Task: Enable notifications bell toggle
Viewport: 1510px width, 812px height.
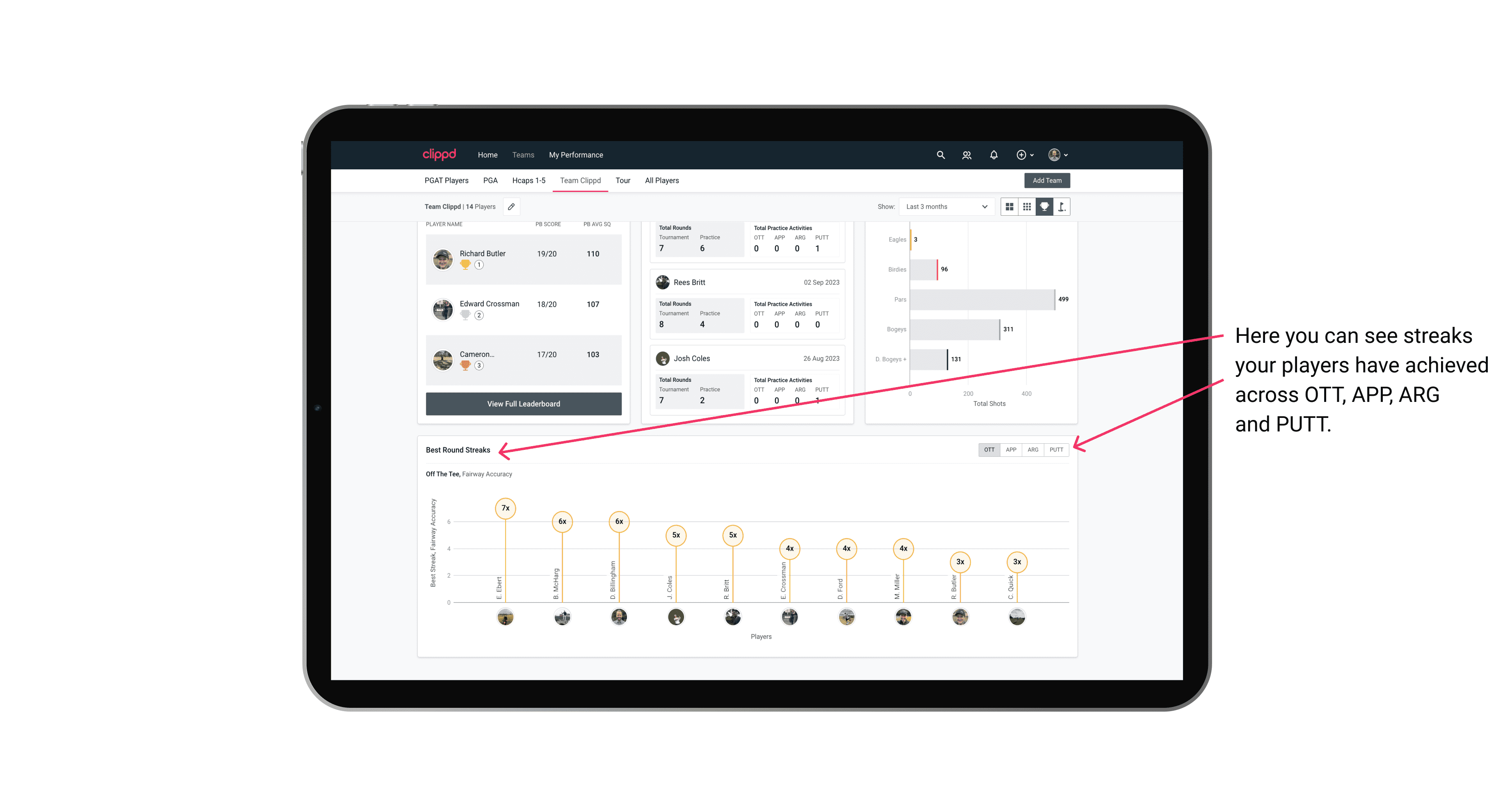Action: 993,155
